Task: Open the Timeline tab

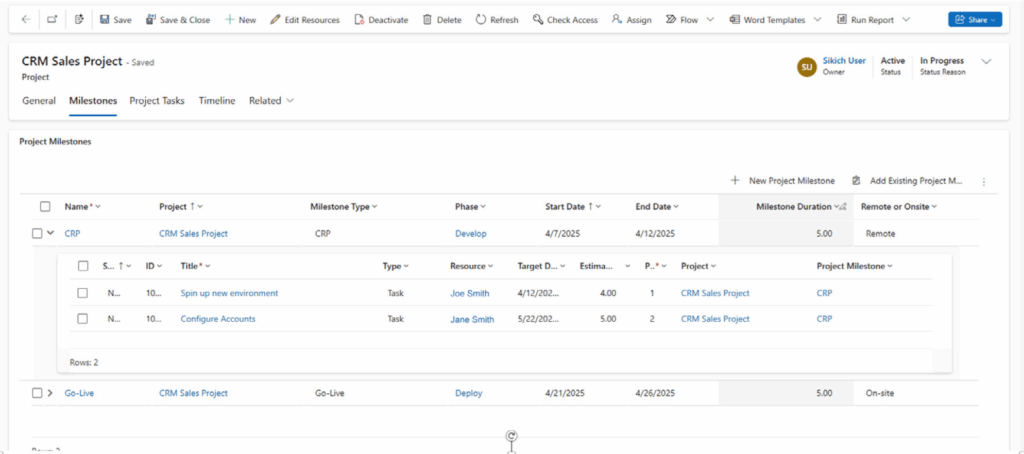Action: (217, 100)
